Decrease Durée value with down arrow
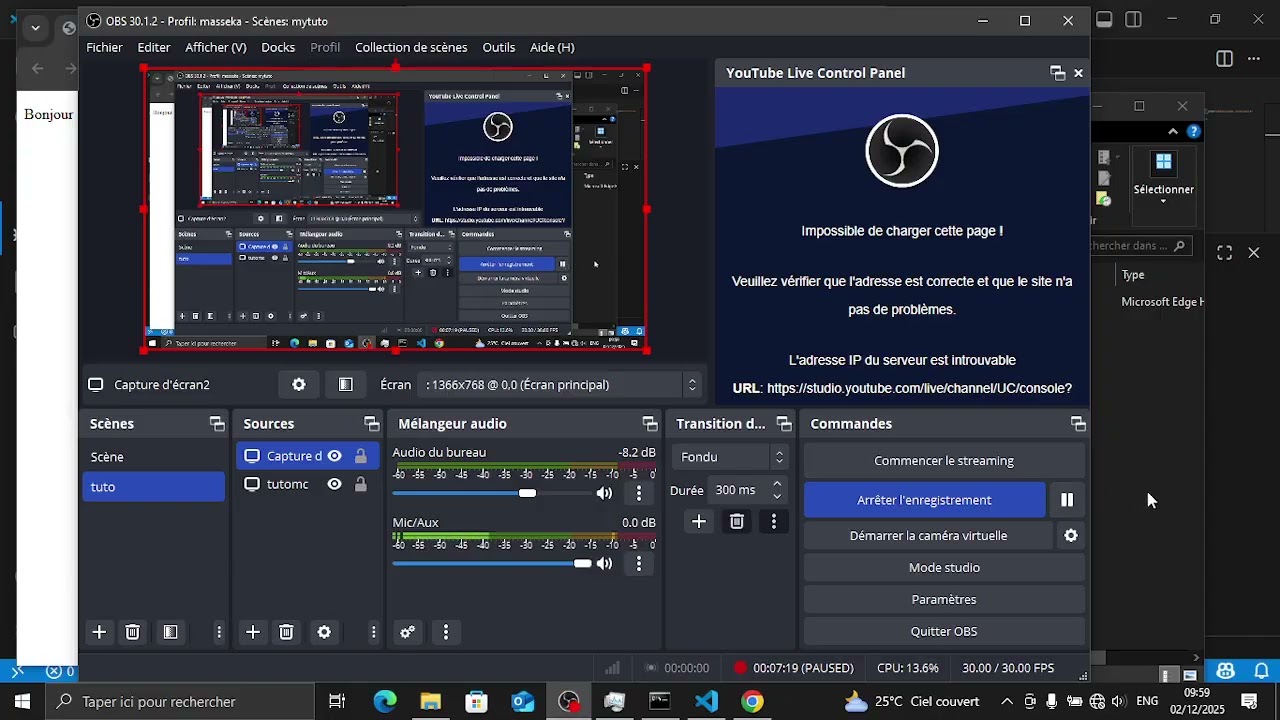 point(777,496)
